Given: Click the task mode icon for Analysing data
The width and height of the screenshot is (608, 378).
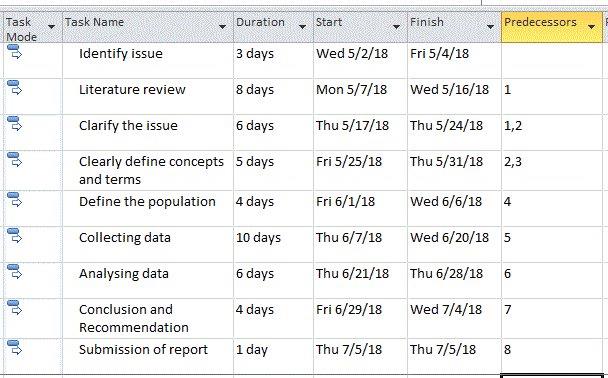Looking at the screenshot, I should click(15, 272).
